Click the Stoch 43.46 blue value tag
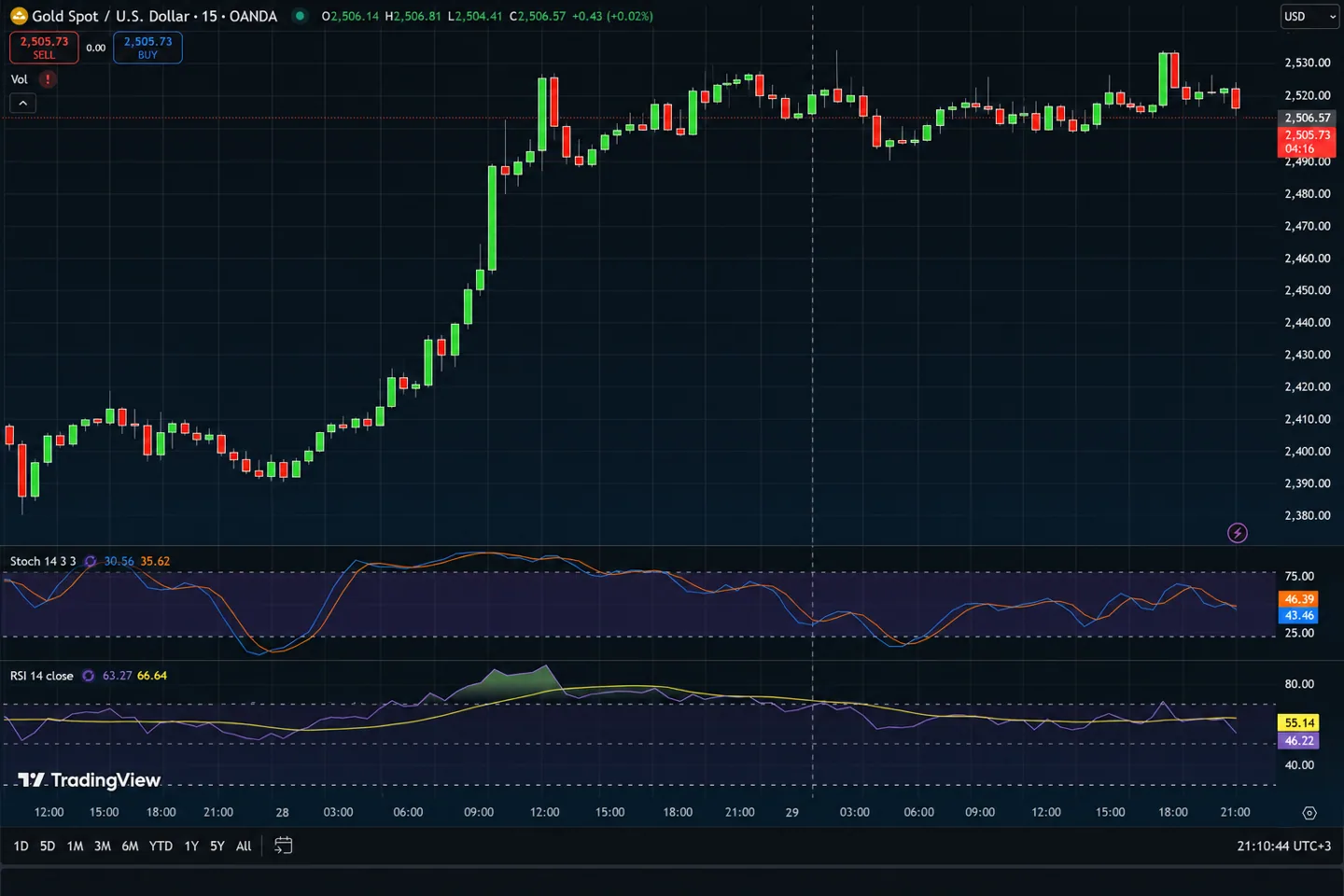Image resolution: width=1344 pixels, height=896 pixels. (1298, 615)
